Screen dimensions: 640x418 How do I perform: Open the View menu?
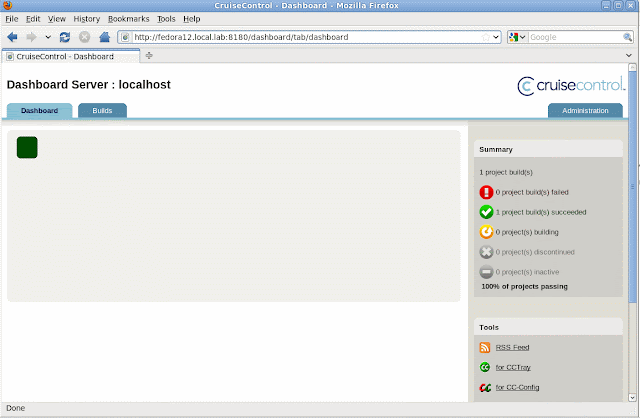(57, 19)
